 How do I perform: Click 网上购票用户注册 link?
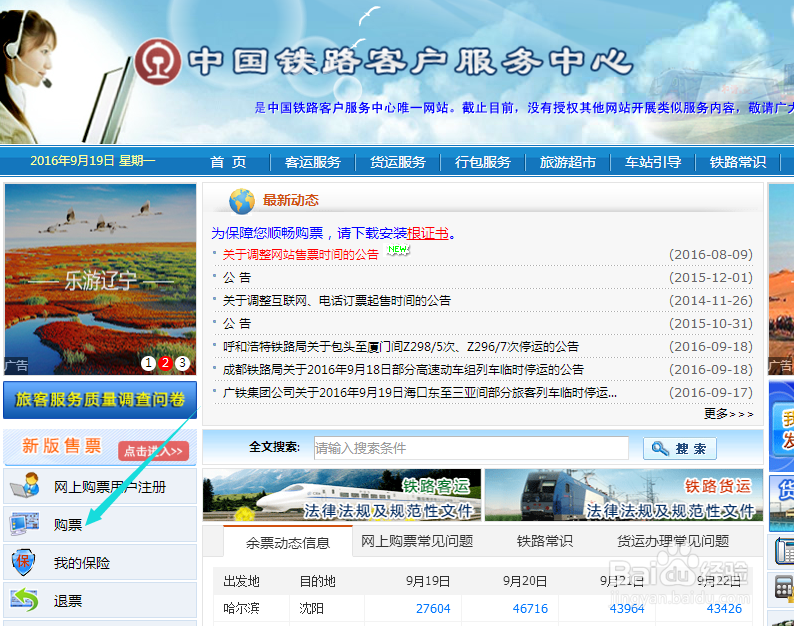(x=110, y=487)
